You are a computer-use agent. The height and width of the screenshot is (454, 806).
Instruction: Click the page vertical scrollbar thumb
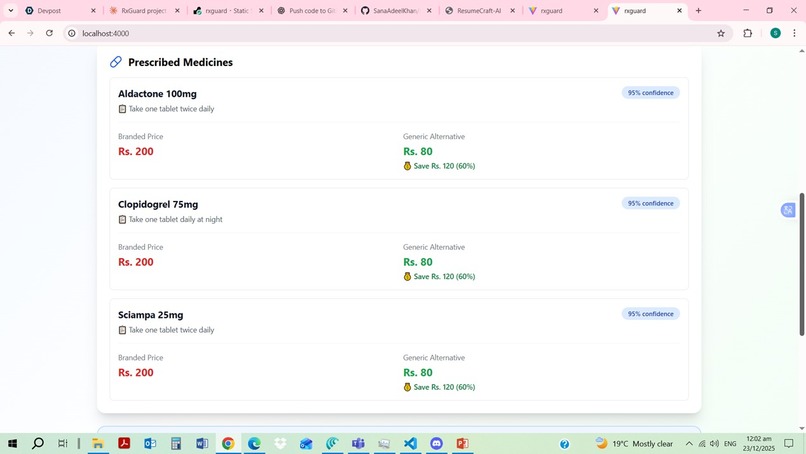[x=801, y=264]
